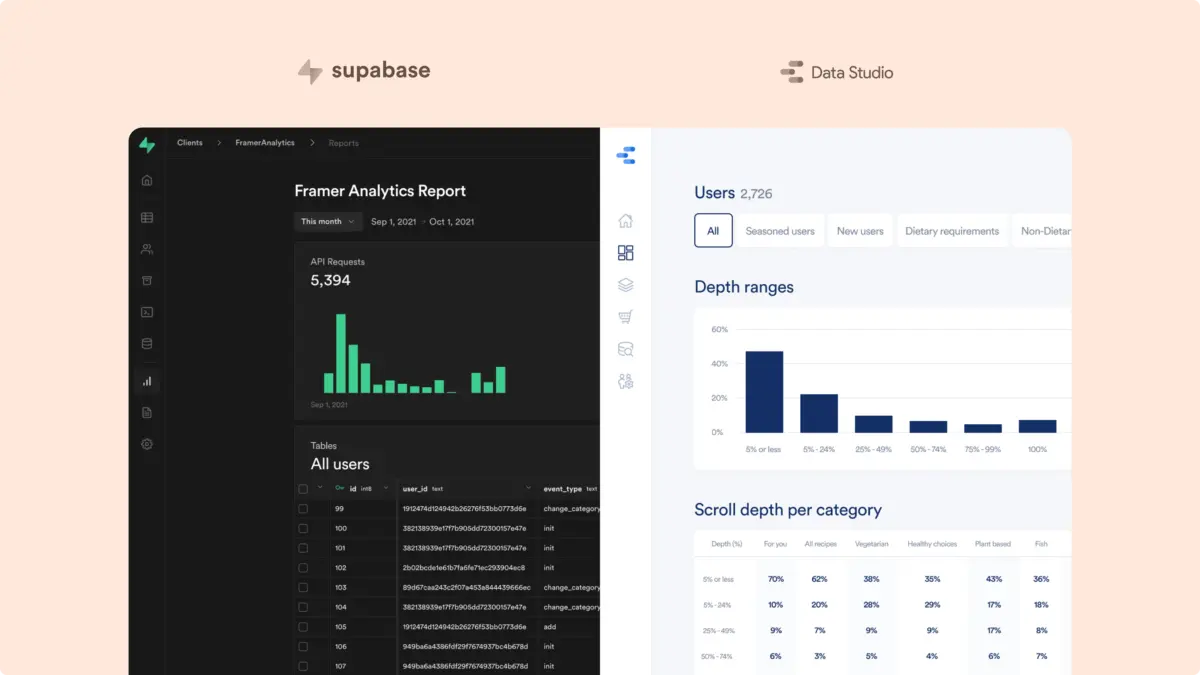Click the 5,394 API Requests value
The height and width of the screenshot is (675, 1200).
pyautogui.click(x=331, y=281)
